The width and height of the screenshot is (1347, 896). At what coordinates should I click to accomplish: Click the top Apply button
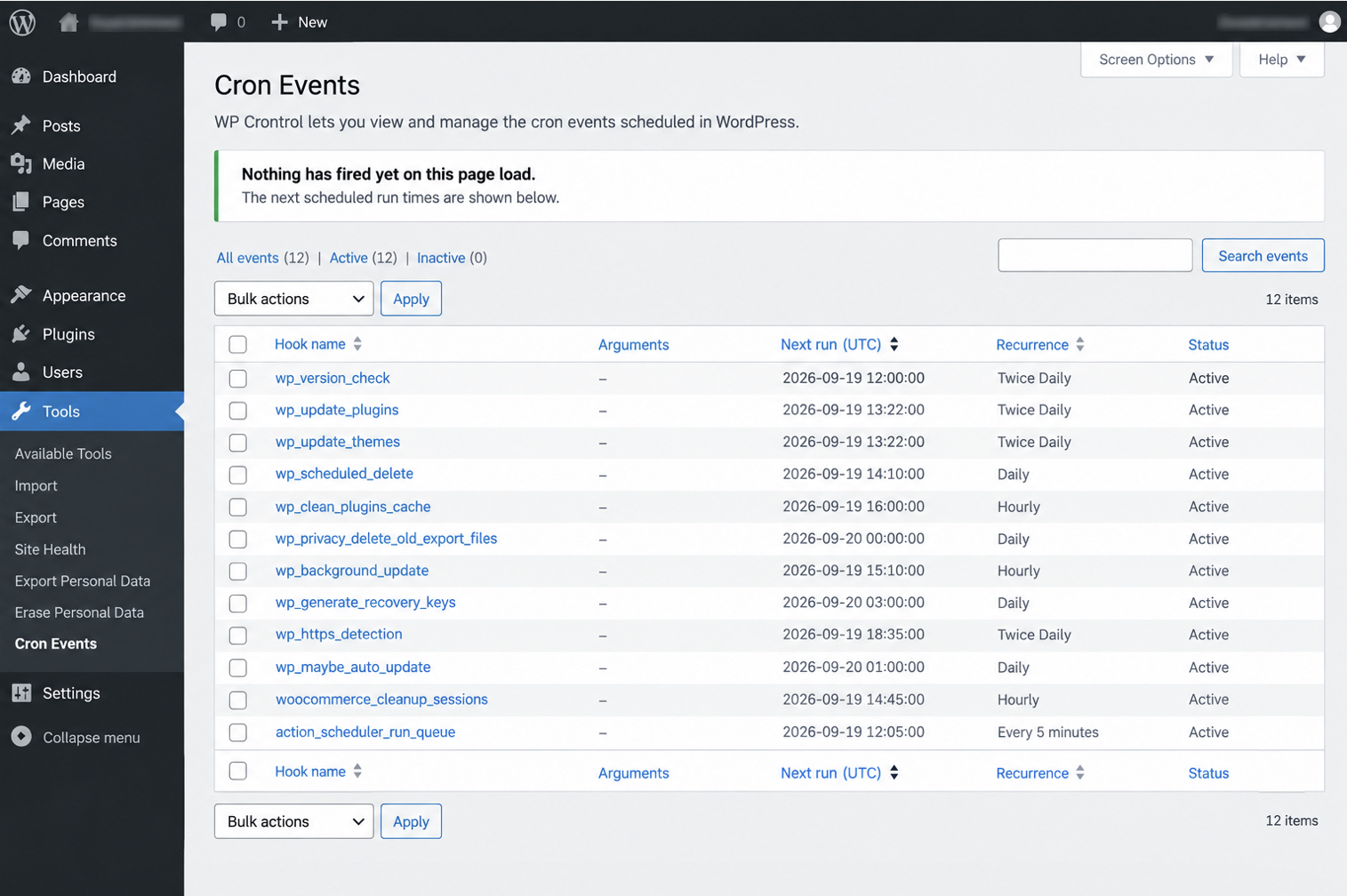click(x=411, y=299)
